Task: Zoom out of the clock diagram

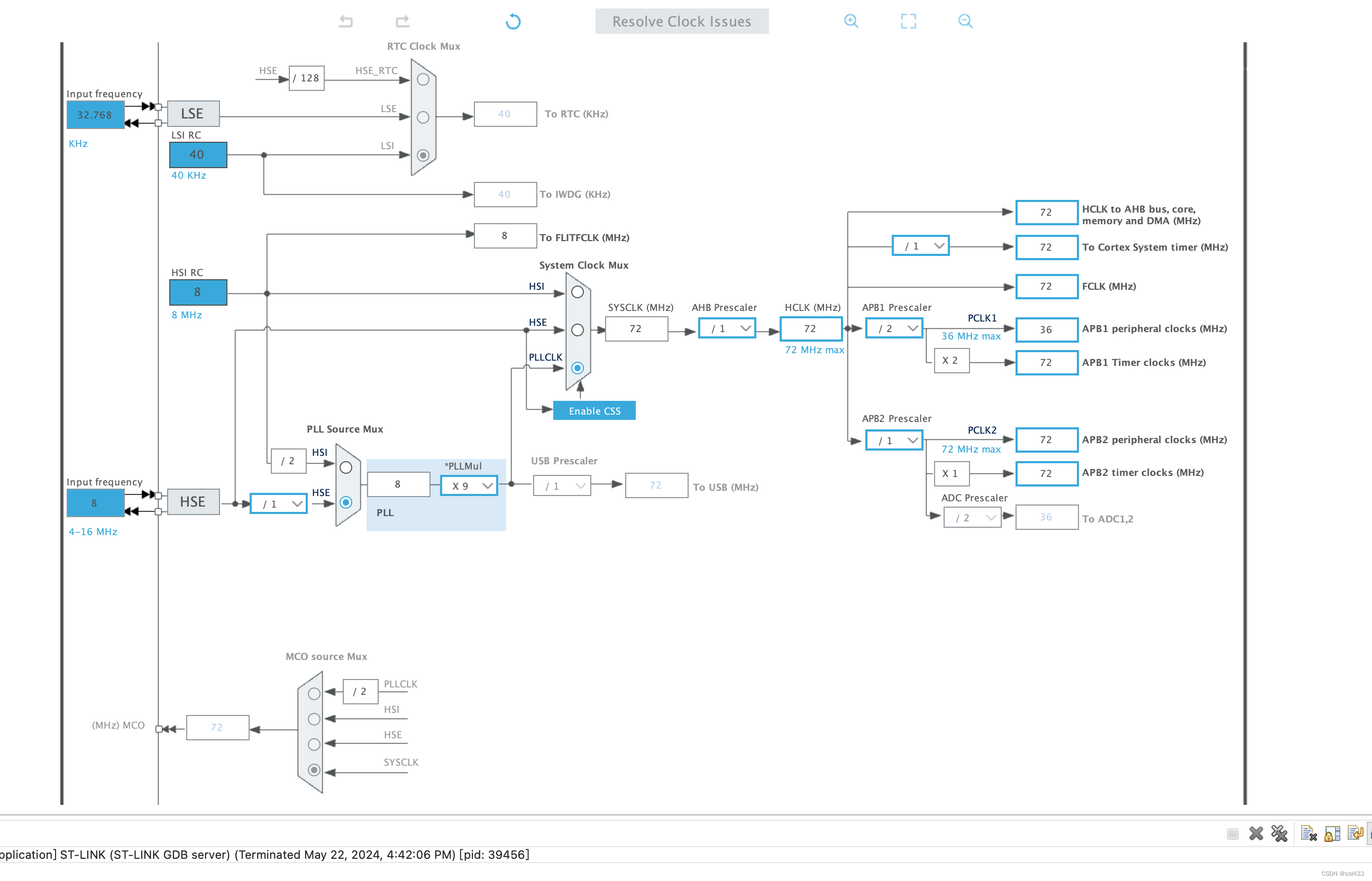Action: (965, 21)
